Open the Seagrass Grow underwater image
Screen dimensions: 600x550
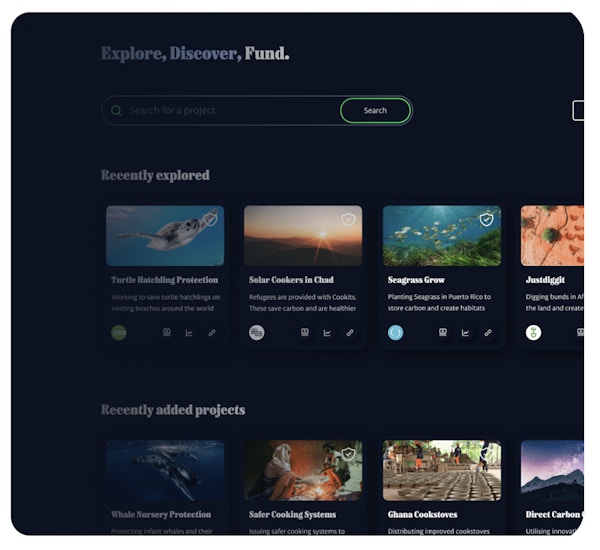click(x=442, y=235)
